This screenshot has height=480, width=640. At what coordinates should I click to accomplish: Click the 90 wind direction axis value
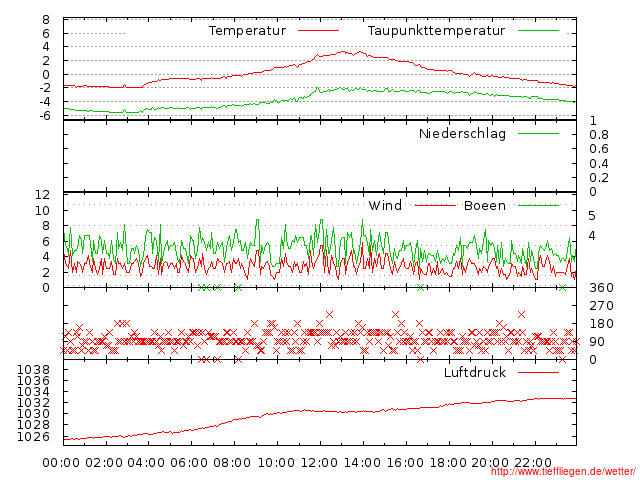(x=597, y=342)
